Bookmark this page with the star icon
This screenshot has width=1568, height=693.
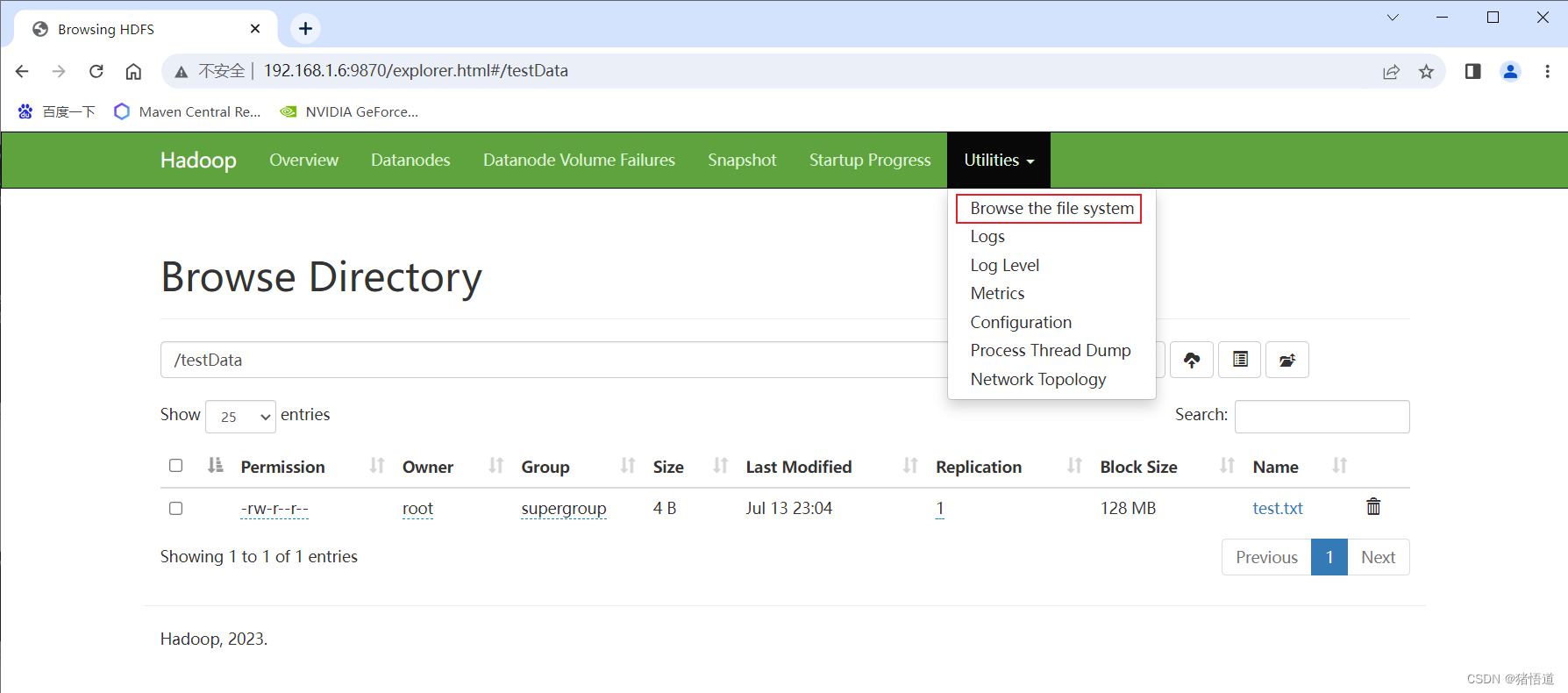(x=1426, y=71)
